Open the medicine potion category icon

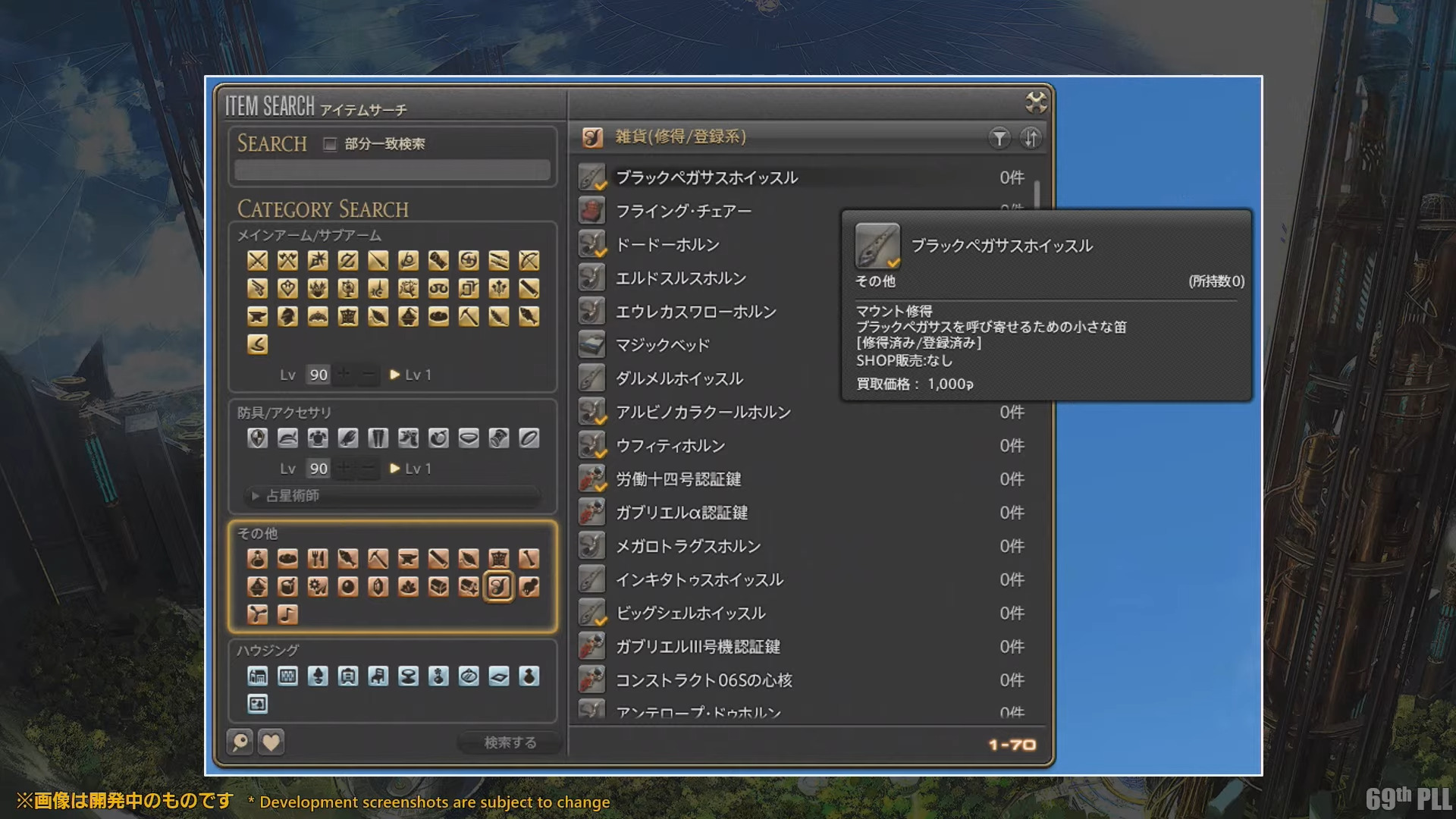257,559
